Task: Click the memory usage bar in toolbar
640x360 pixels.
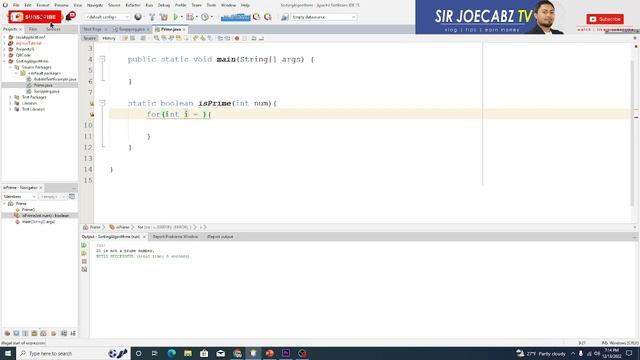Action: (x=236, y=17)
